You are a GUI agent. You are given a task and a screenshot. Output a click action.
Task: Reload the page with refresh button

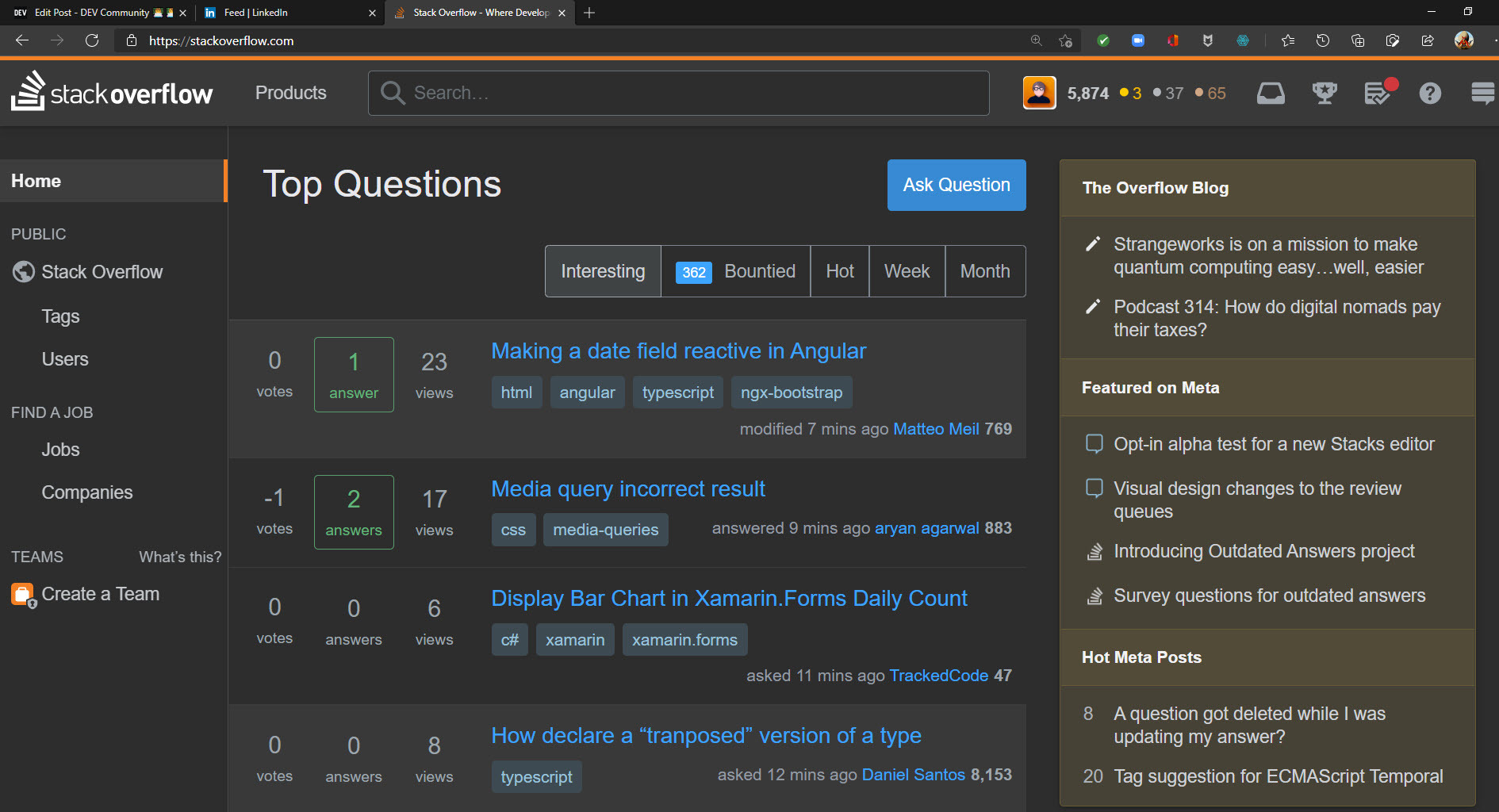(92, 40)
